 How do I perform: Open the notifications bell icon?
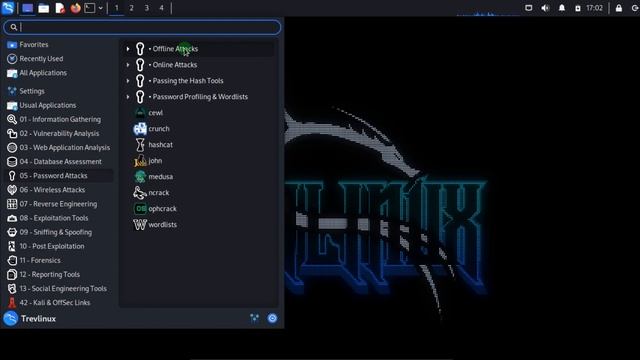pyautogui.click(x=562, y=8)
